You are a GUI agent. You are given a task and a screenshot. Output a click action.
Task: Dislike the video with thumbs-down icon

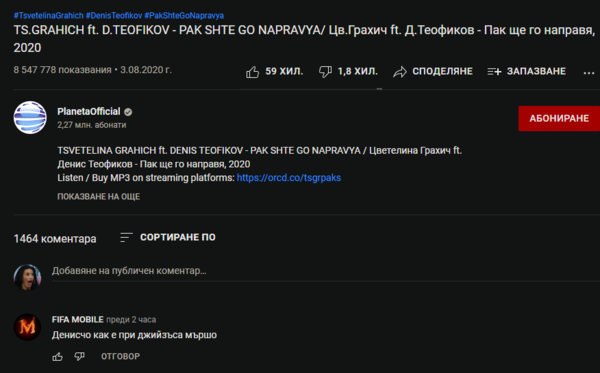tap(325, 72)
